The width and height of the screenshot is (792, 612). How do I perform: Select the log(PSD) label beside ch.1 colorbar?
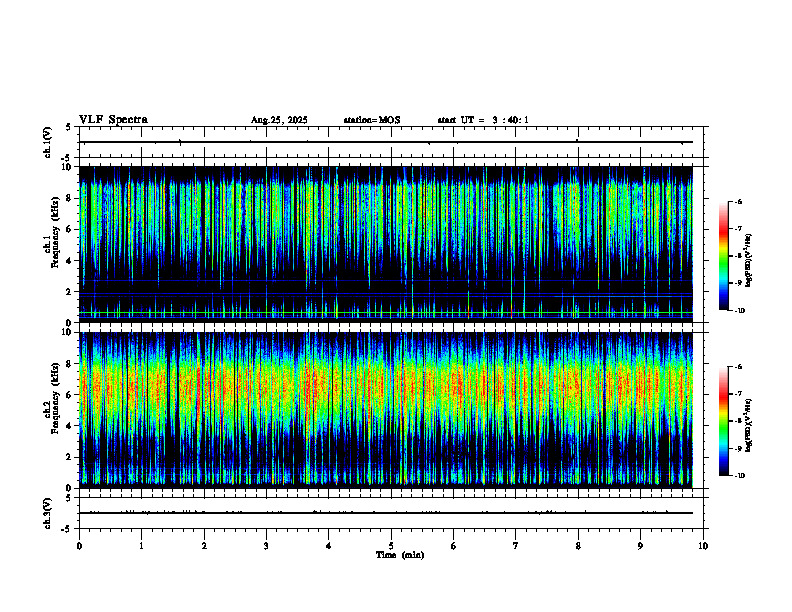click(748, 261)
